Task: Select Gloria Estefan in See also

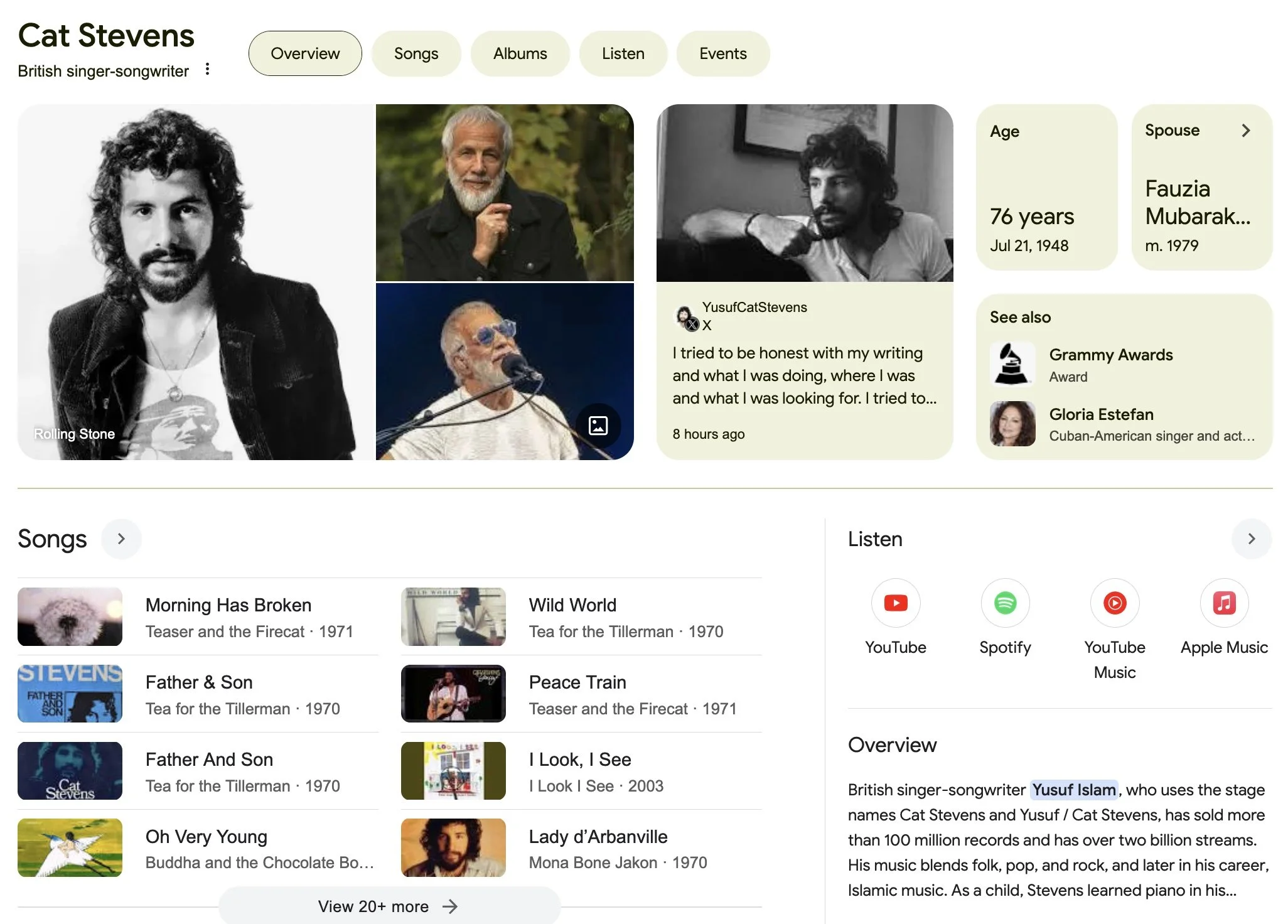Action: 1101,414
